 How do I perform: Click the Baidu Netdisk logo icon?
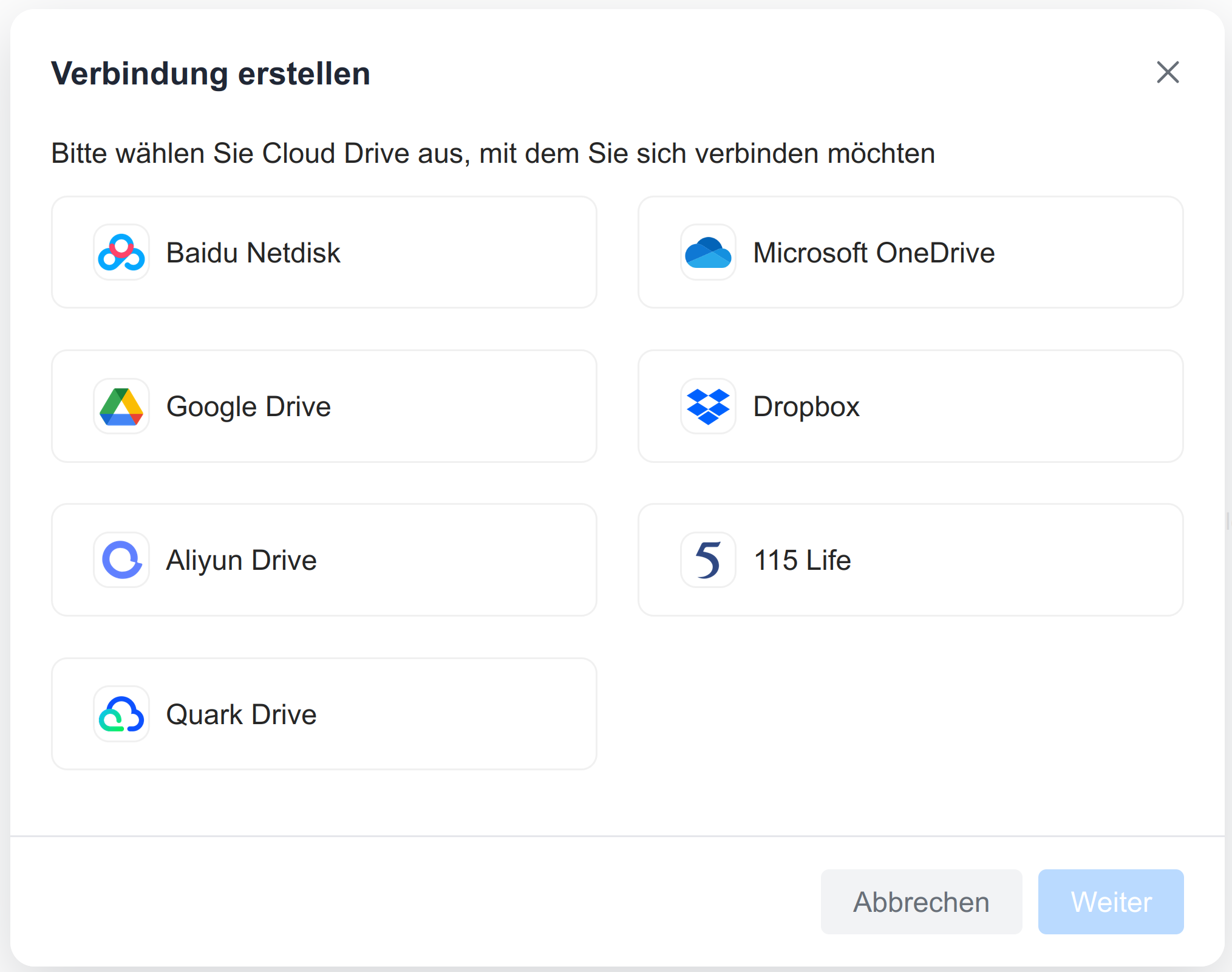[121, 252]
